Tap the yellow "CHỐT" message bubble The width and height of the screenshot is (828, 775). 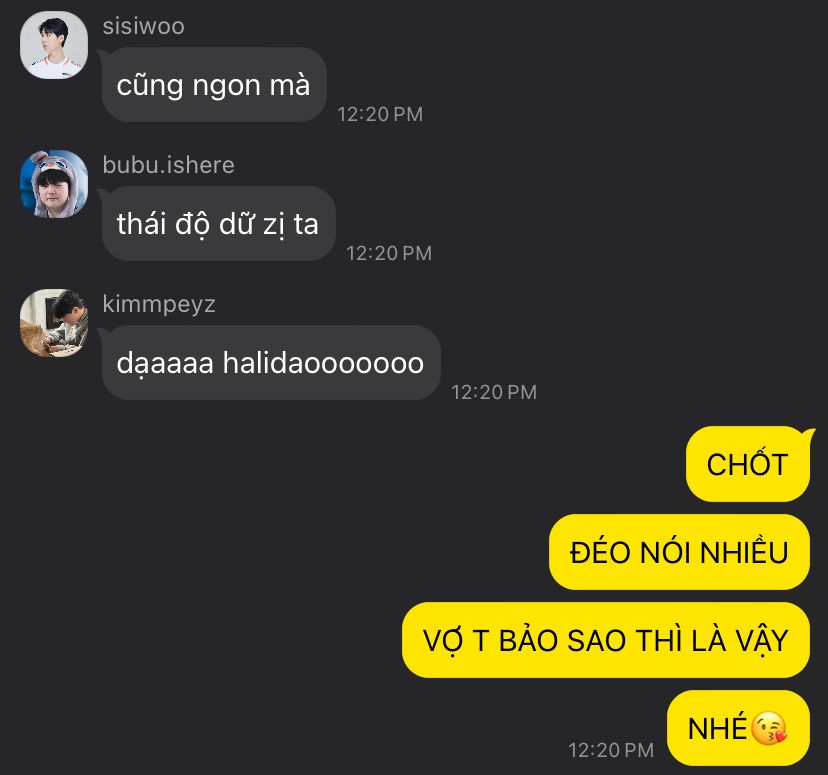pyautogui.click(x=748, y=464)
